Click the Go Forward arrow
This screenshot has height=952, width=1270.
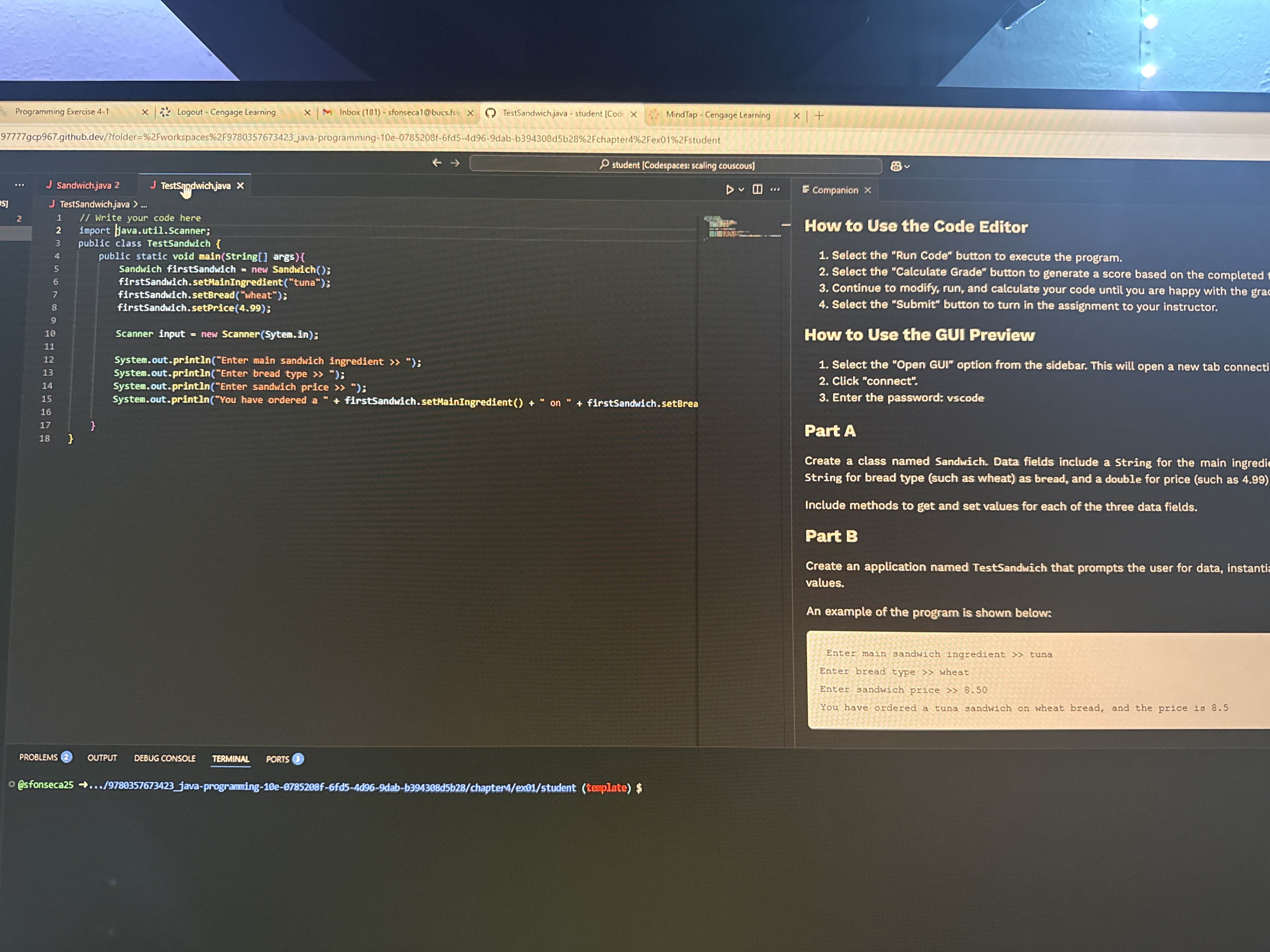click(455, 163)
